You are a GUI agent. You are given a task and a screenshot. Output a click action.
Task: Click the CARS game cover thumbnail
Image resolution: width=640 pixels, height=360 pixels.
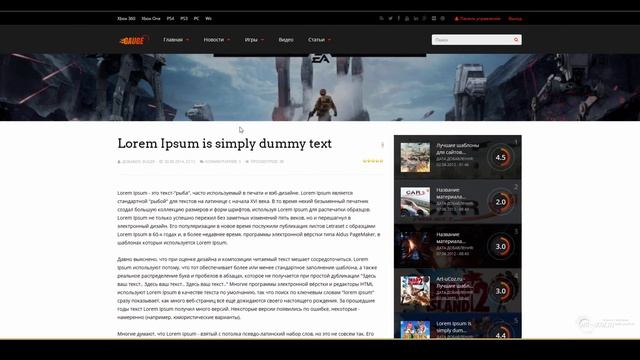tap(415, 202)
